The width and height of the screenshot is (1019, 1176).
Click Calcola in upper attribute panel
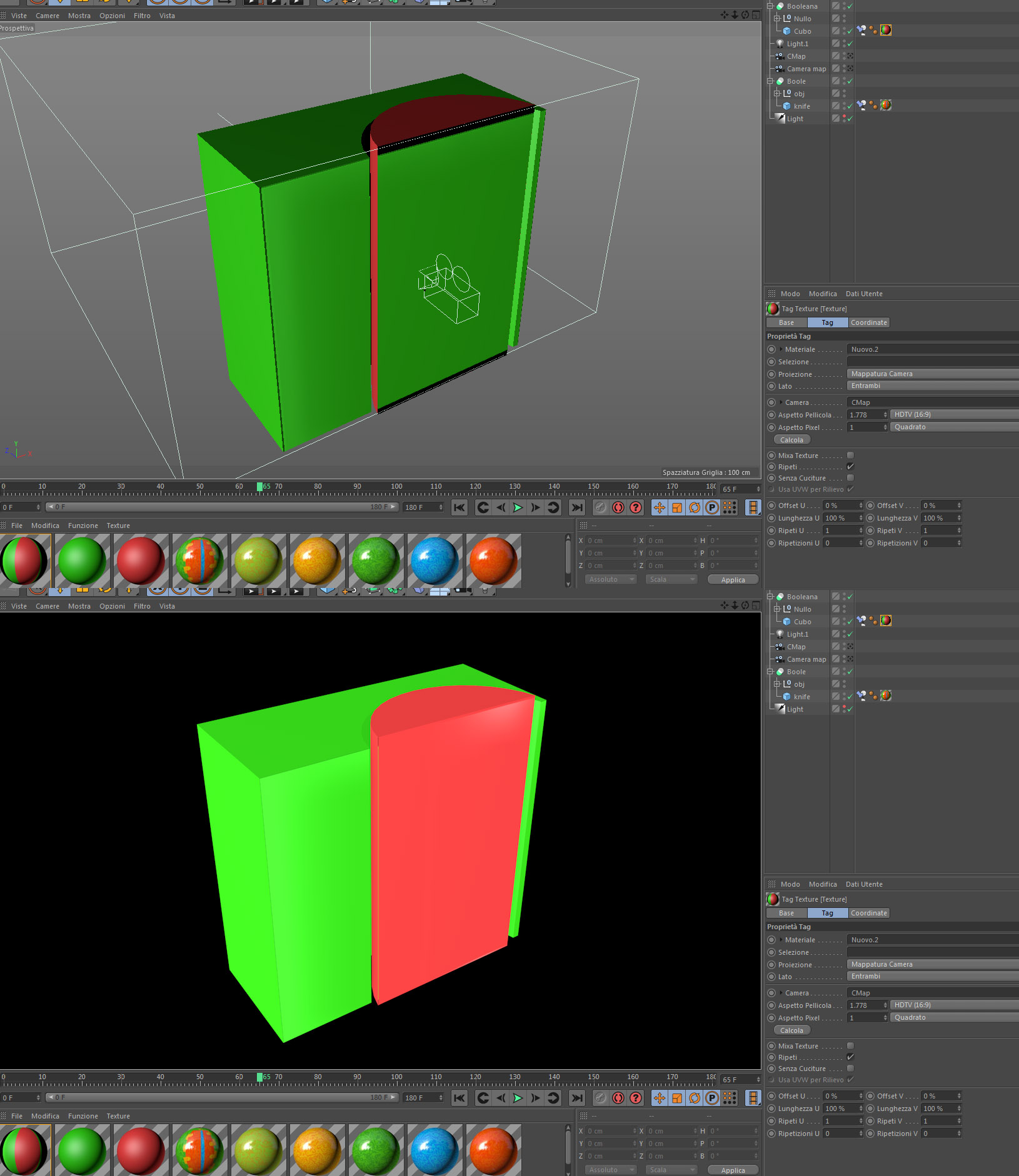coord(791,440)
